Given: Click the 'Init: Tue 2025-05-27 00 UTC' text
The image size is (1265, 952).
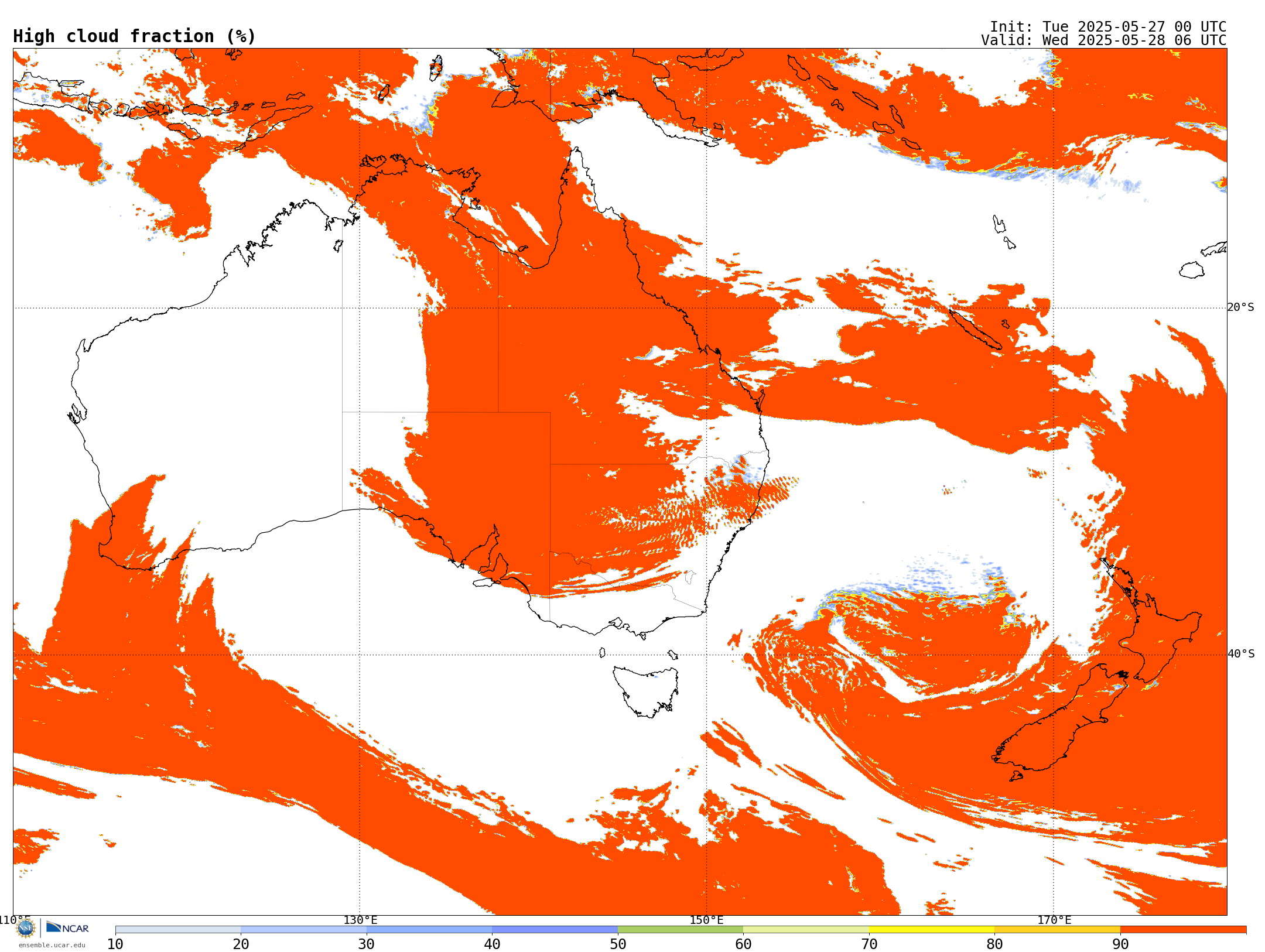Looking at the screenshot, I should (1108, 27).
